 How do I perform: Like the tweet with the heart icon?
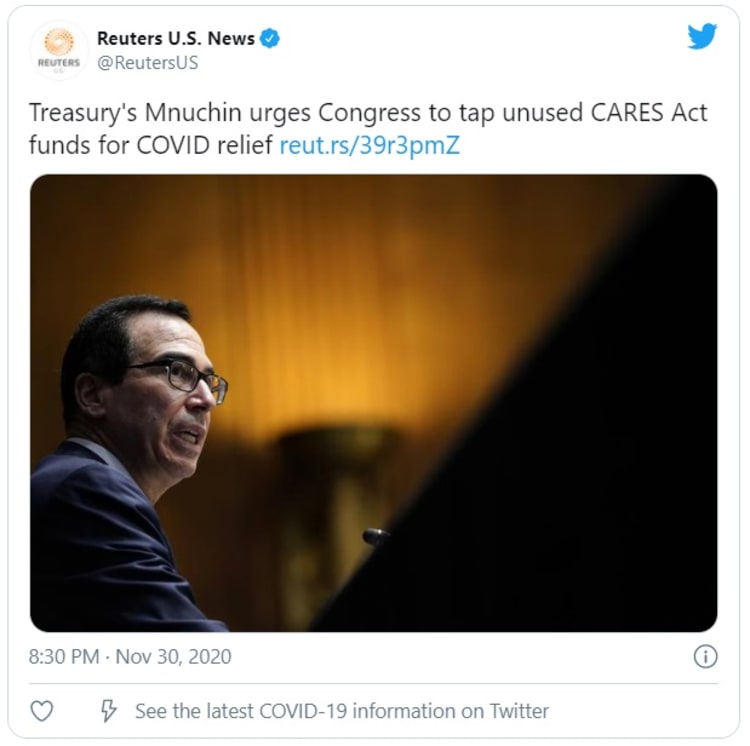(42, 711)
